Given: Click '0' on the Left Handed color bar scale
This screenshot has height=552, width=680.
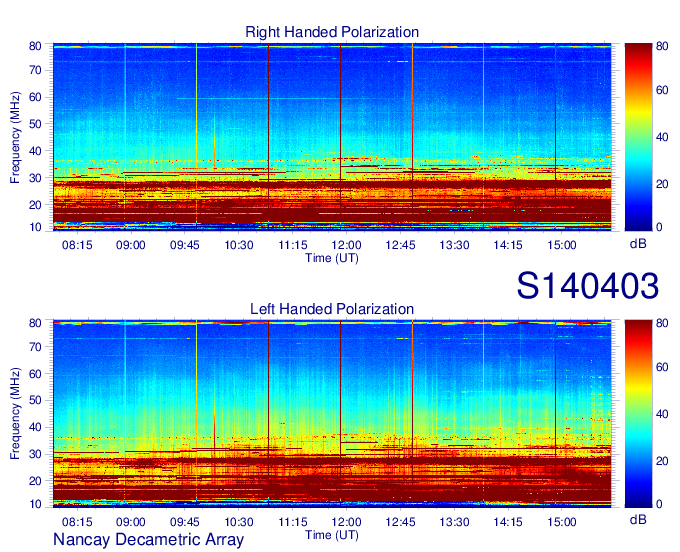Looking at the screenshot, I should tap(659, 504).
